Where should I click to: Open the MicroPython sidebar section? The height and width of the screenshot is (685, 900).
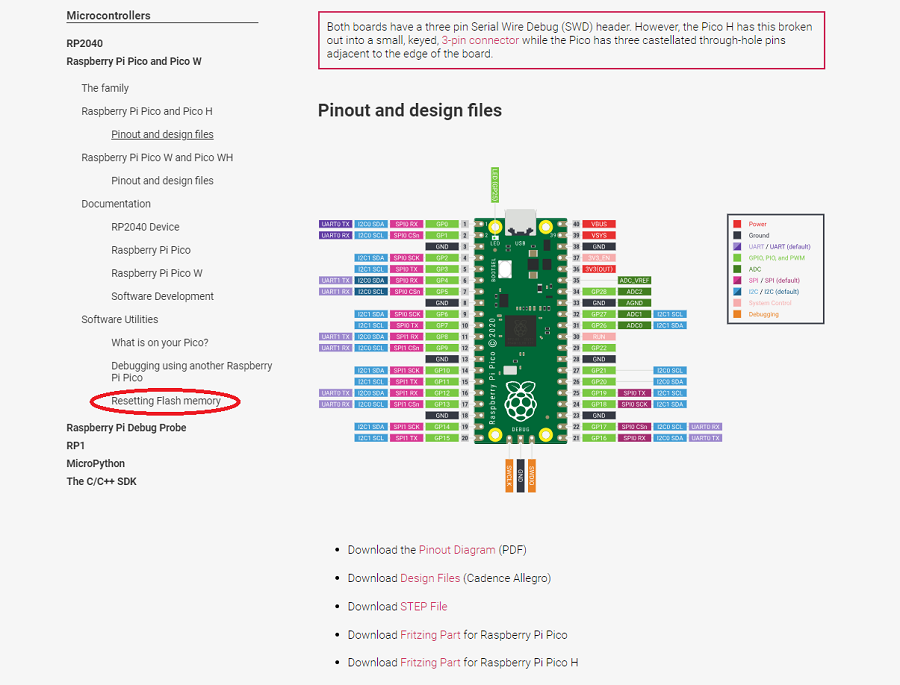pos(95,464)
